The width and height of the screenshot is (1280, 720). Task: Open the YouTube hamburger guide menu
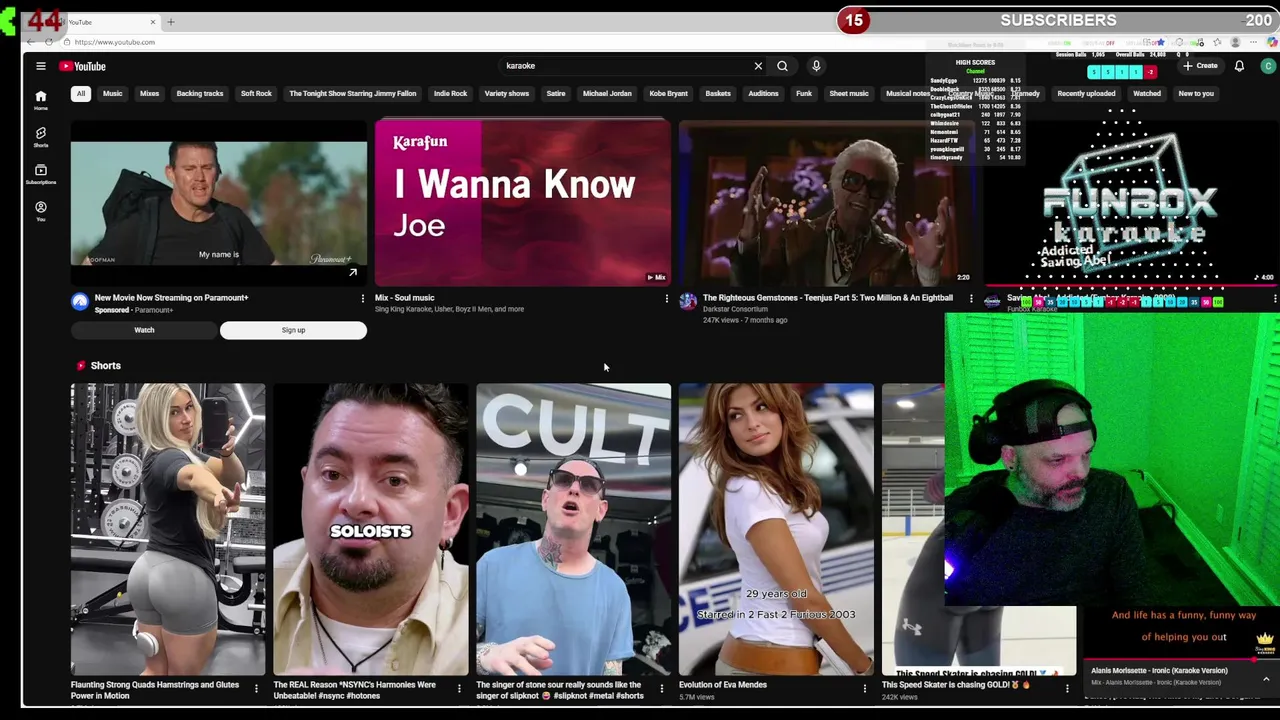pos(41,66)
